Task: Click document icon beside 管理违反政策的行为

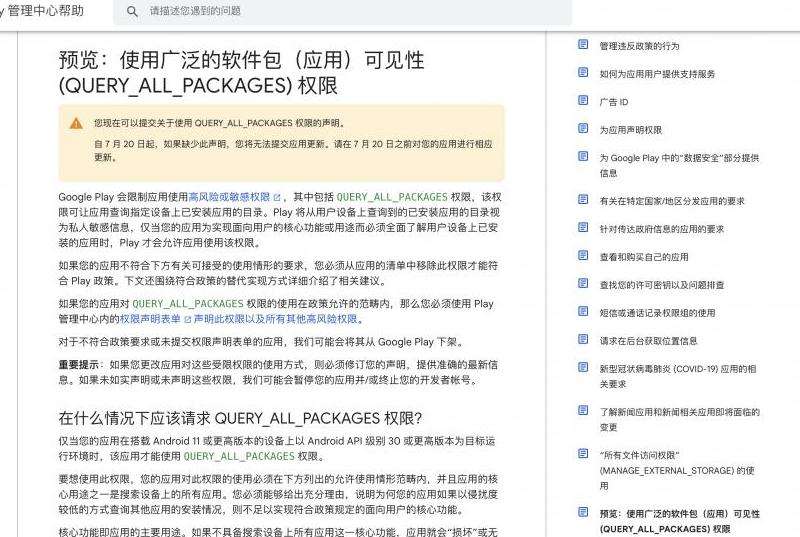Action: (x=583, y=44)
